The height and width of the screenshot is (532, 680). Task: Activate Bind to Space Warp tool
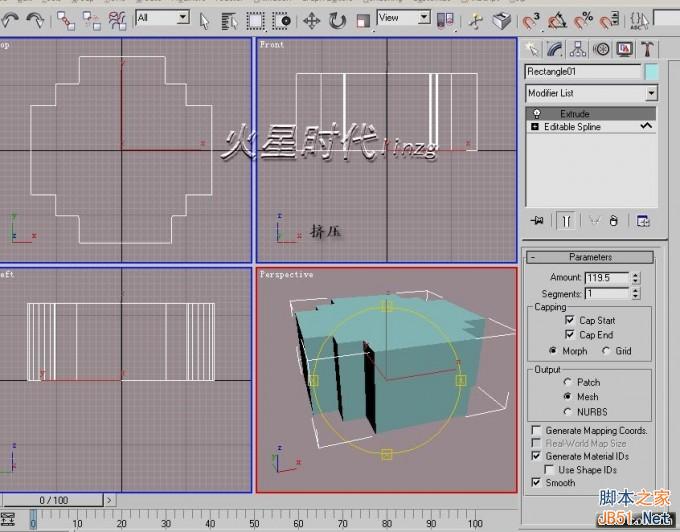(x=117, y=21)
